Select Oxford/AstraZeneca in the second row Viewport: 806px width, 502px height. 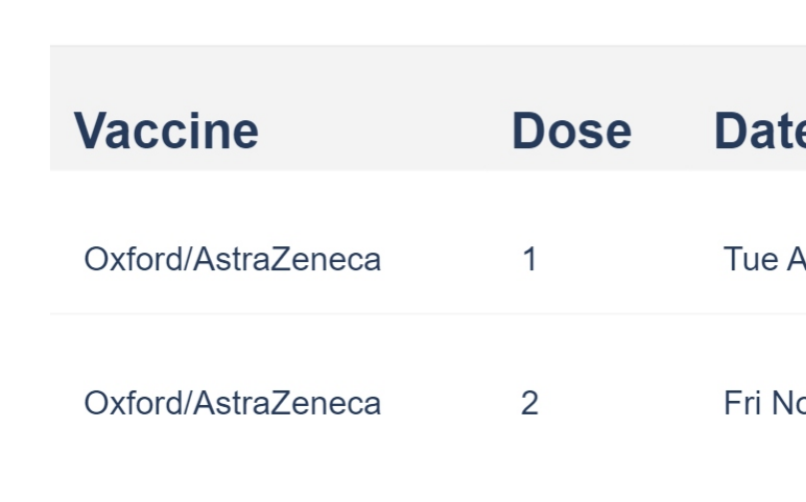coord(232,403)
